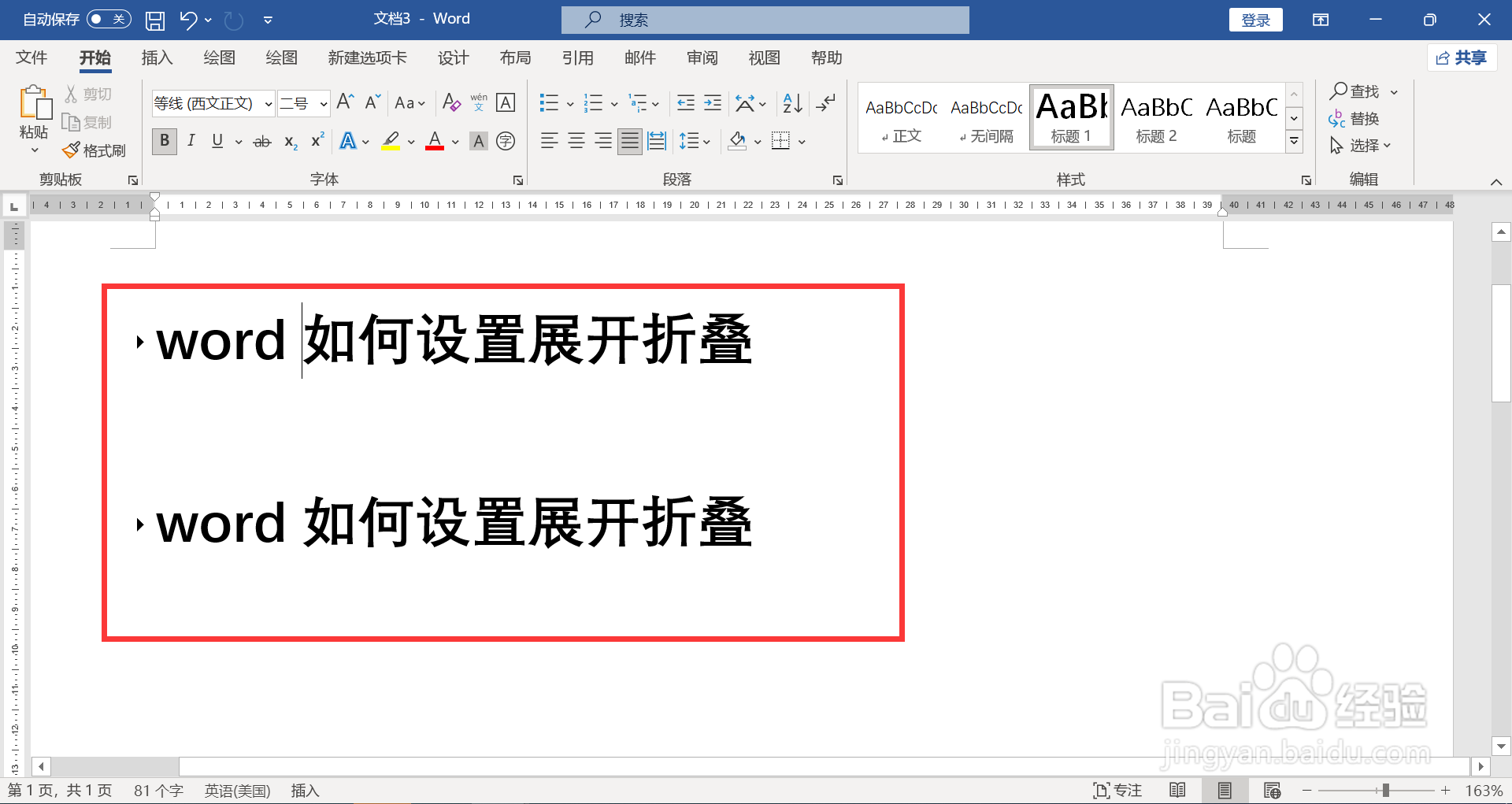The height and width of the screenshot is (804, 1512).
Task: Apply superscript formatting
Action: point(317,140)
